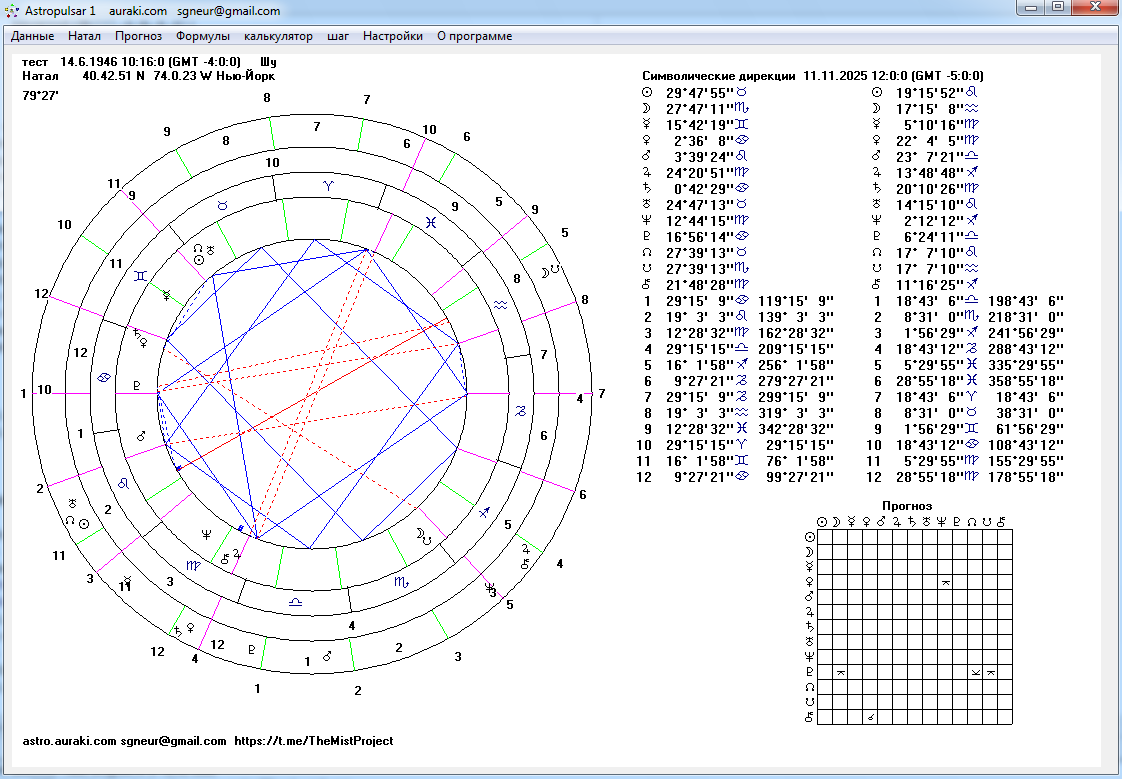Open the Прогноз menu
The image size is (1122, 779).
138,36
